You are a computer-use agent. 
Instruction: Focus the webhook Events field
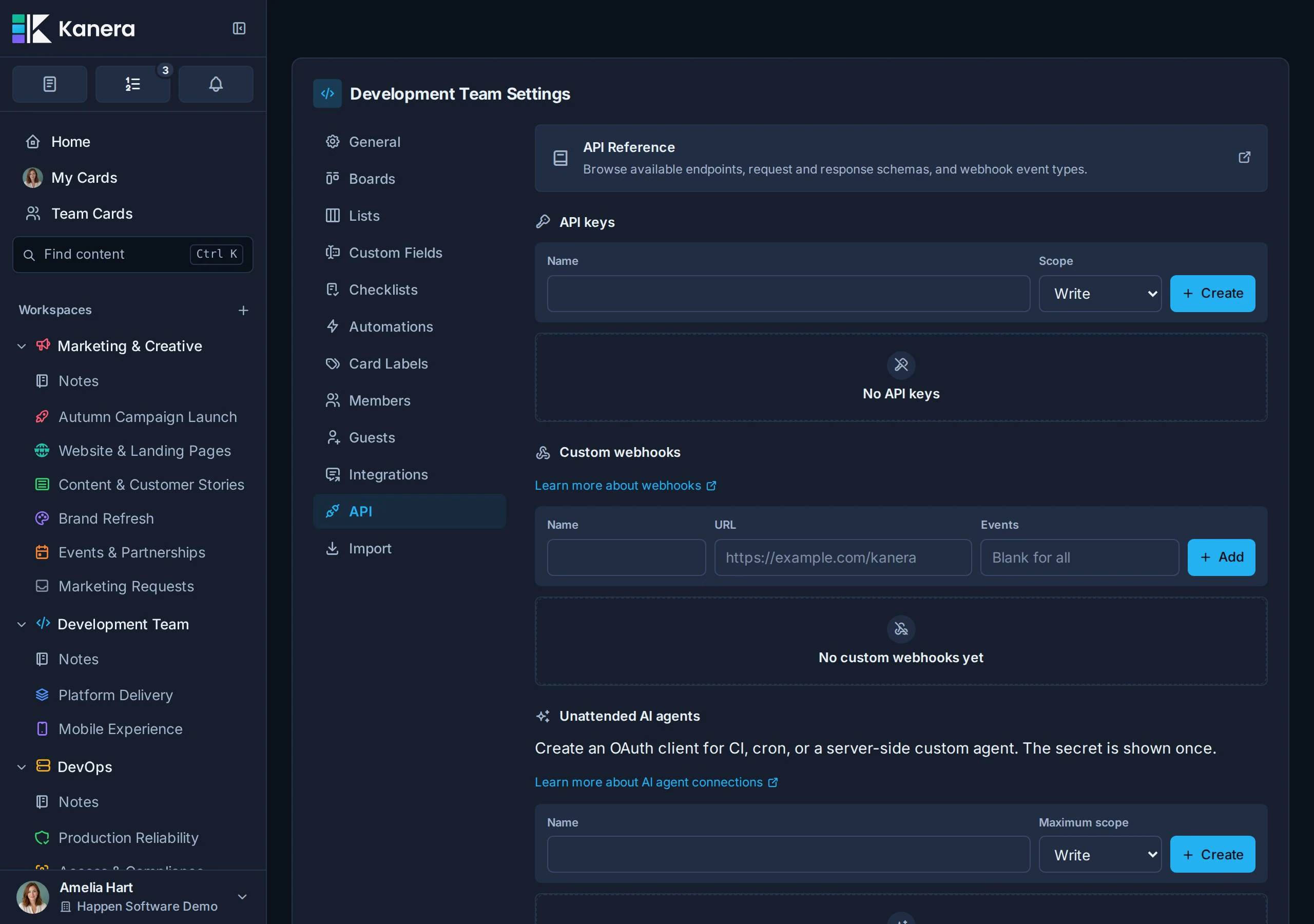[1079, 557]
